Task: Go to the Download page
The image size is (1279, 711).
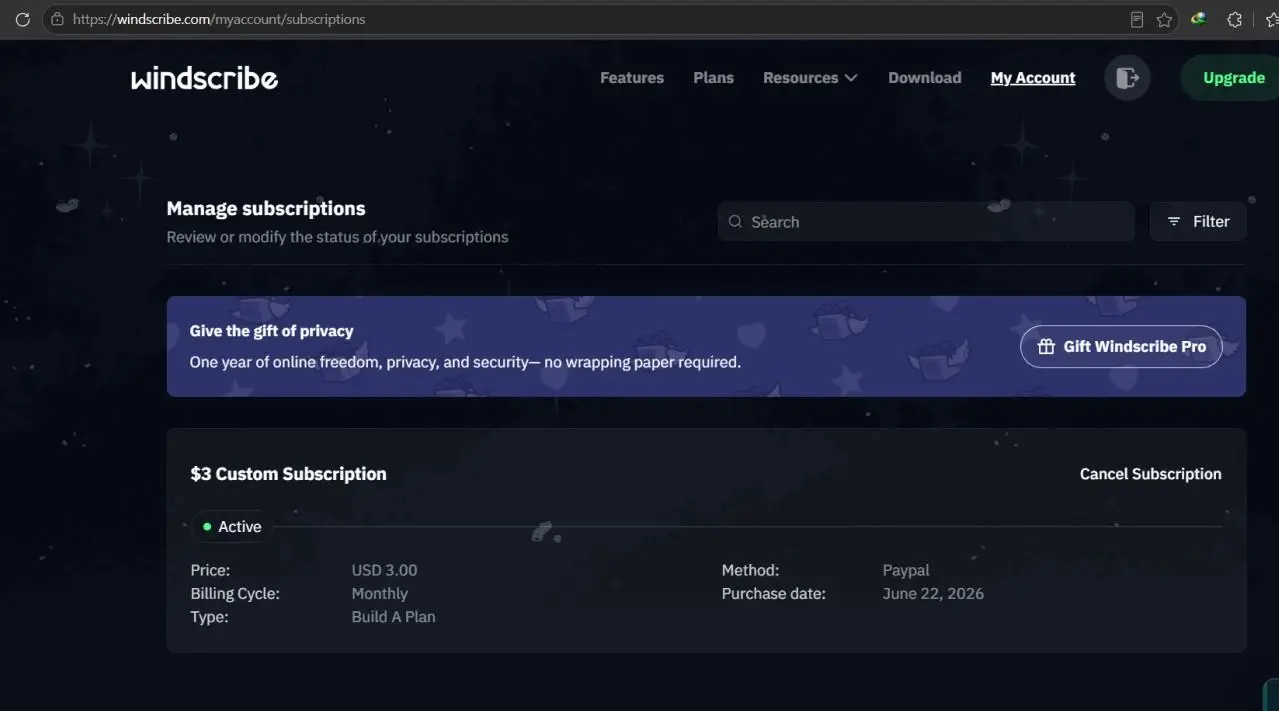Action: [925, 78]
